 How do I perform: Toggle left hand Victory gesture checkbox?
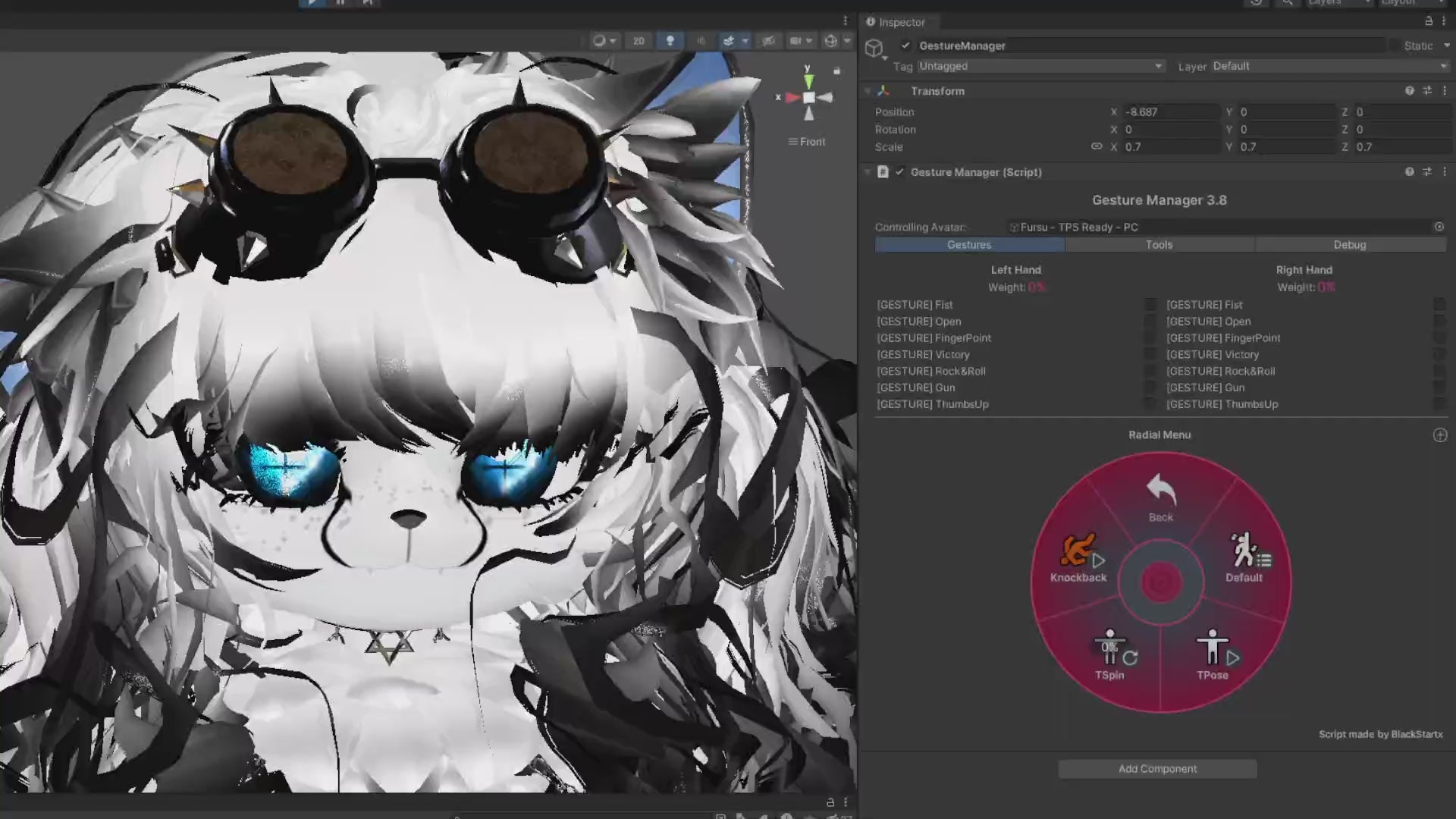coord(1150,355)
